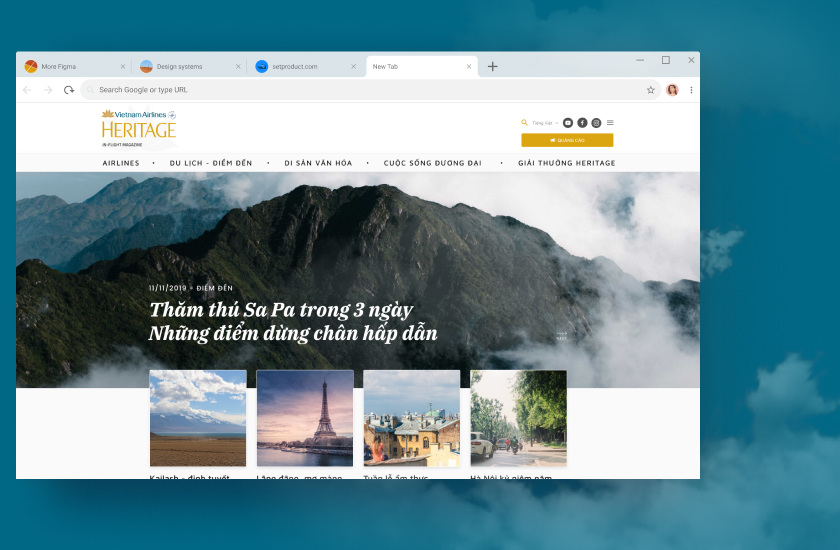Screen dimensions: 840x550
Task: Close the setproduct.com tab
Action: pyautogui.click(x=354, y=66)
